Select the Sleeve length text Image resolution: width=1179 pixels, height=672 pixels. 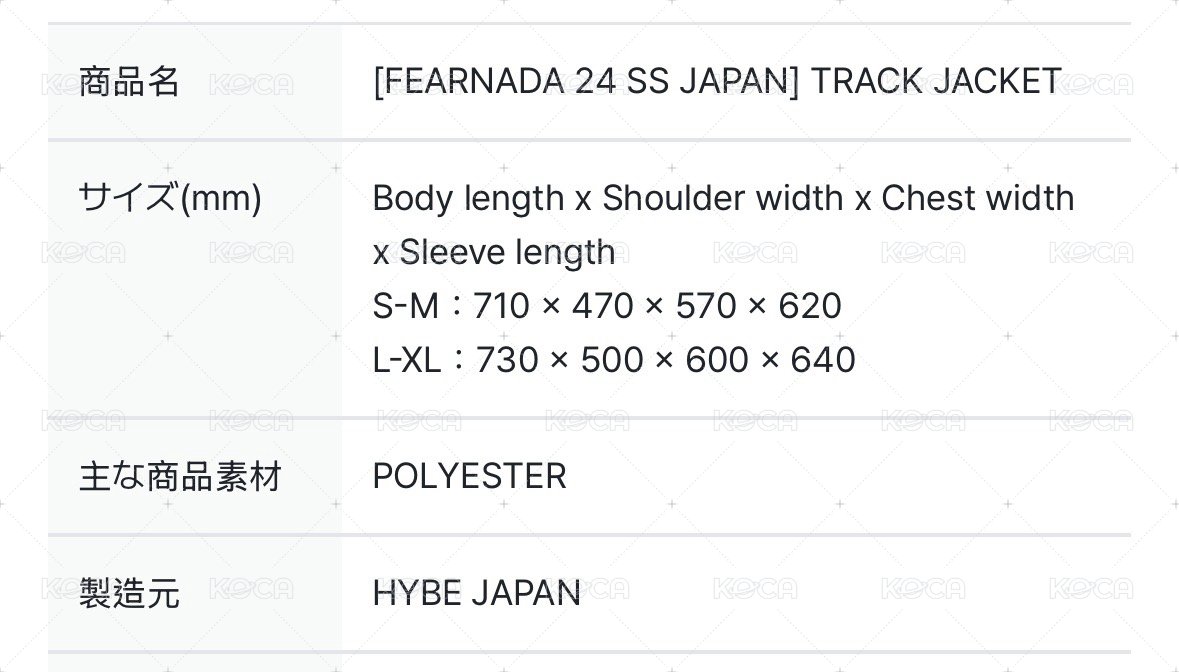(x=507, y=252)
